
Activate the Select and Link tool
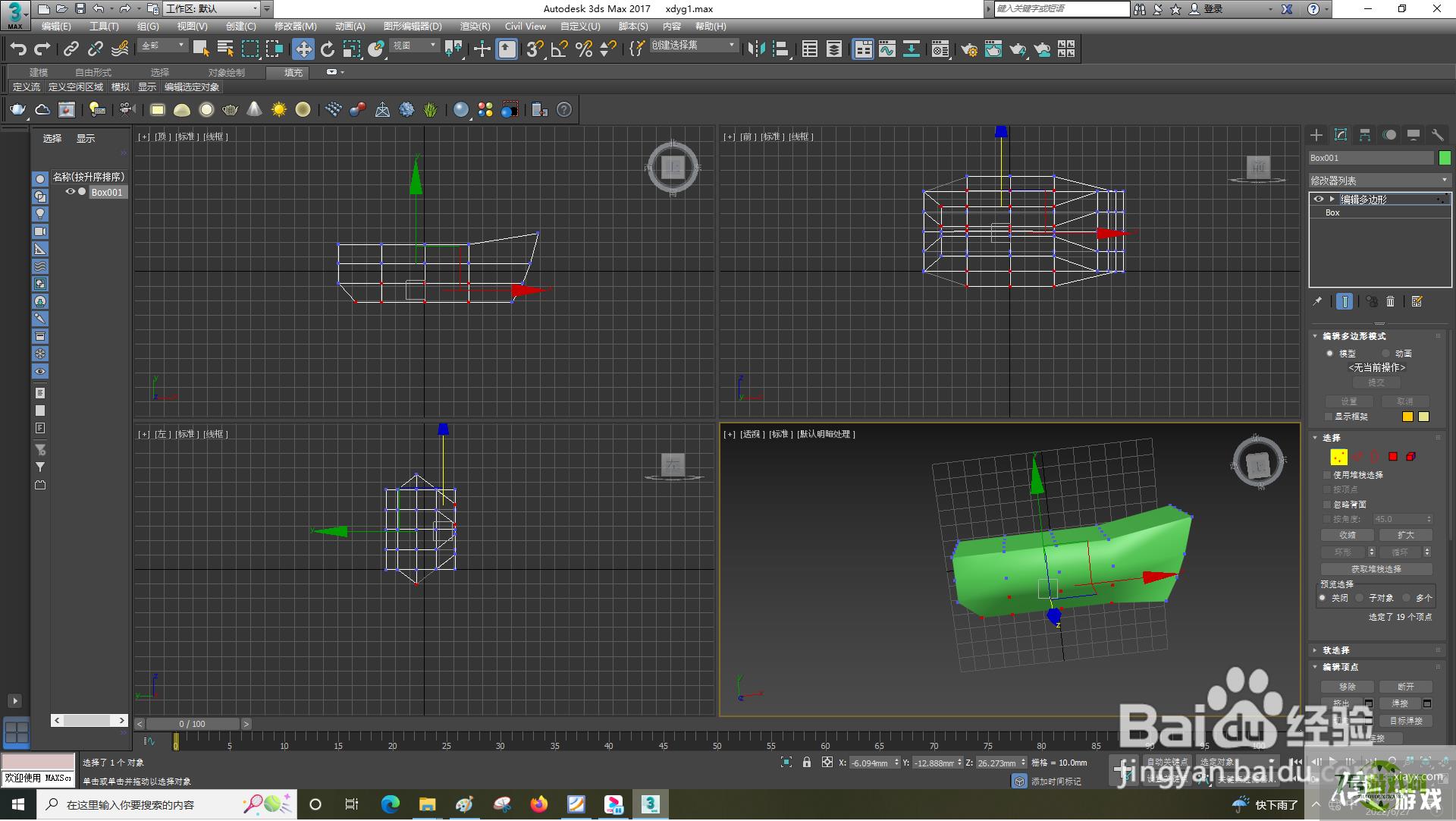[x=71, y=49]
